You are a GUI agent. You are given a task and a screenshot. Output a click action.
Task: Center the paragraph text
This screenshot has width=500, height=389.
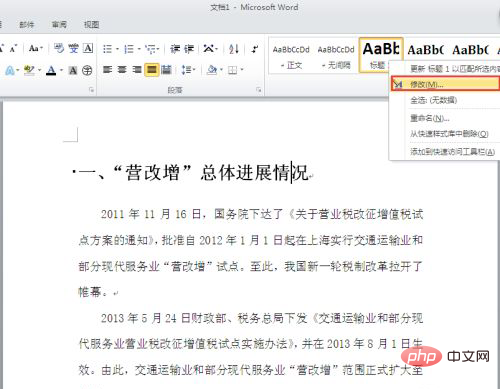coord(122,70)
